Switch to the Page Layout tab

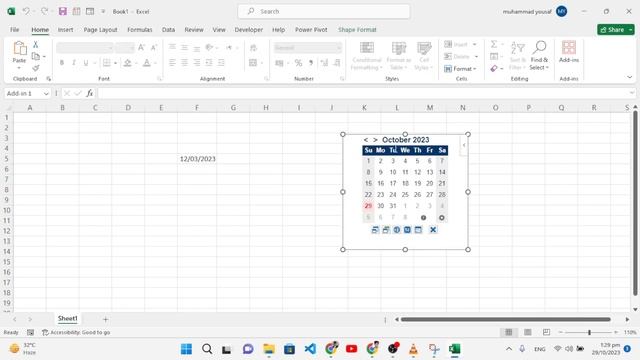point(100,30)
